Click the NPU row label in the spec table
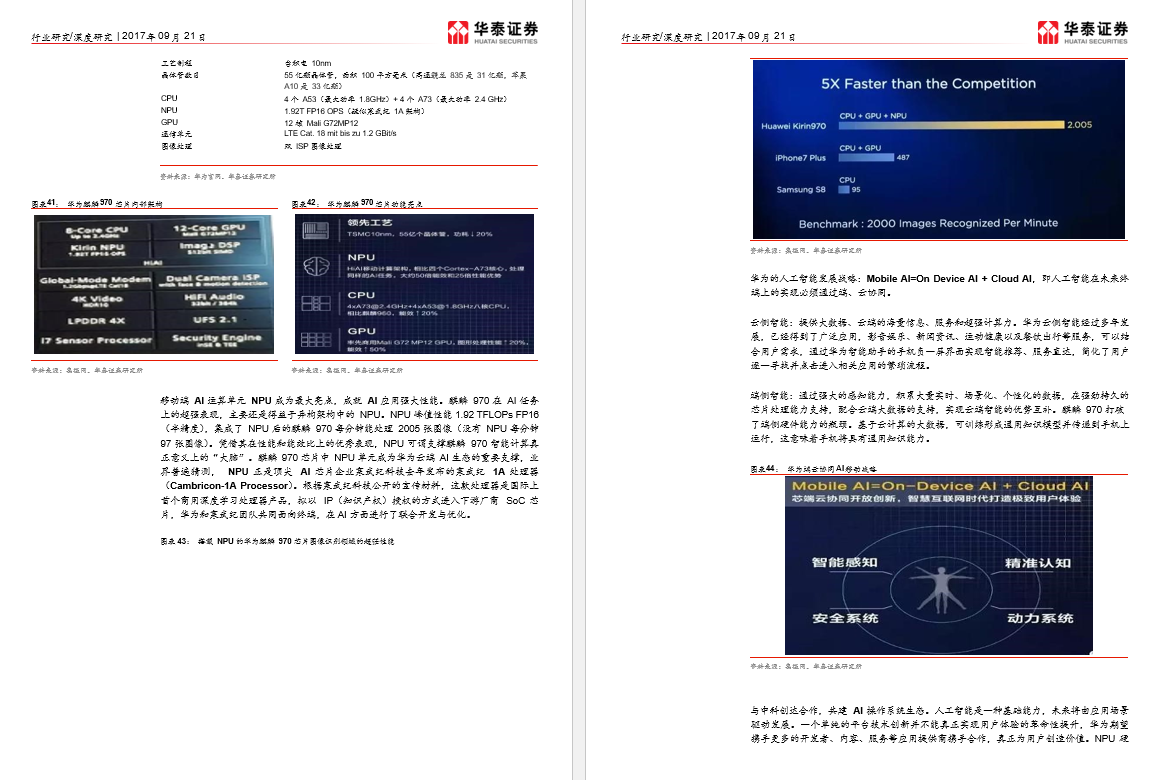Viewport: 1159px width, 780px height. click(169, 110)
